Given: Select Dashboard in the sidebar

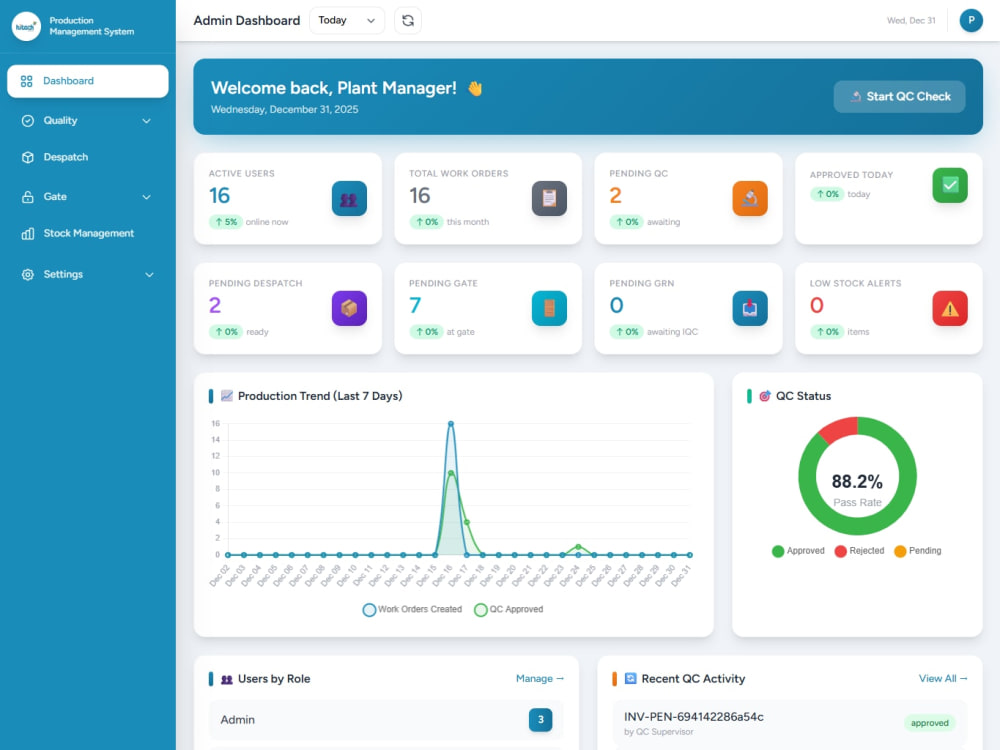Looking at the screenshot, I should 87,81.
